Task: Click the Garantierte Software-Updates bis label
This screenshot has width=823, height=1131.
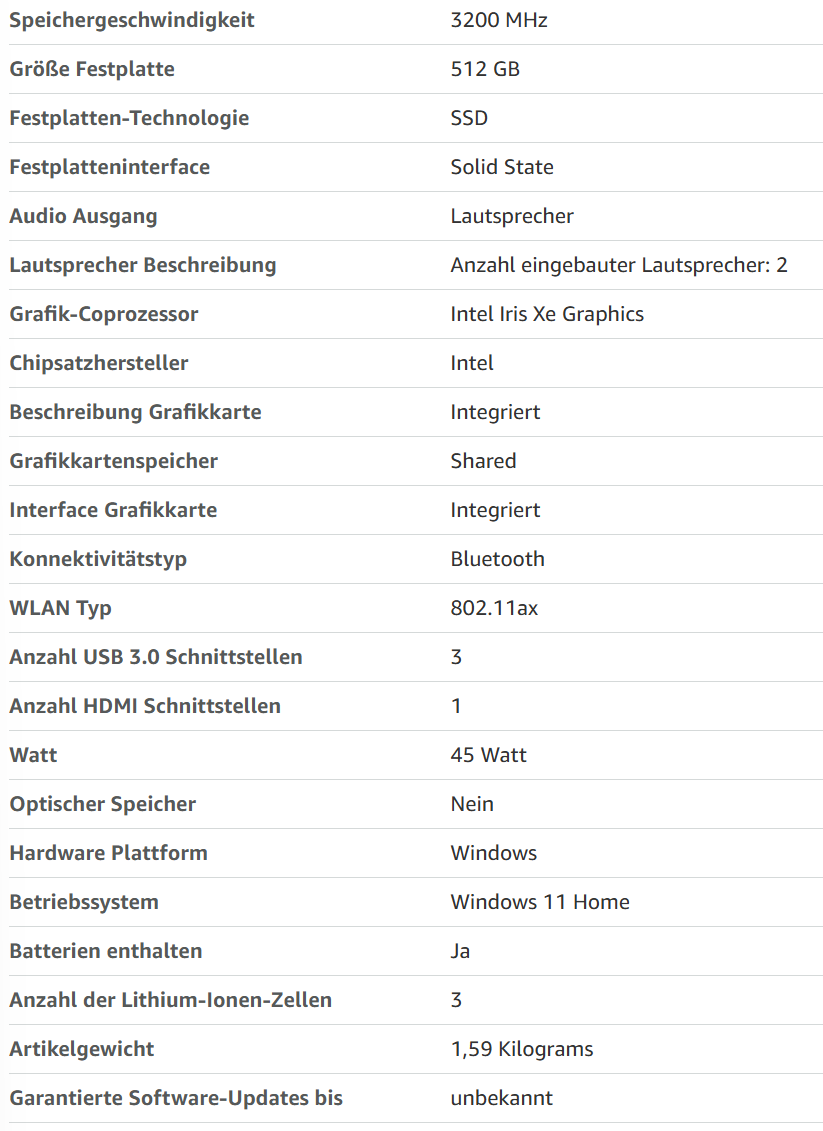Action: 176,1099
